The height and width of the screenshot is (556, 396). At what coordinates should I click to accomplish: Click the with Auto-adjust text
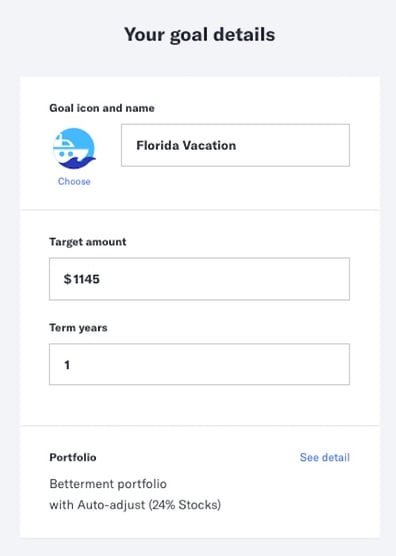click(x=97, y=505)
